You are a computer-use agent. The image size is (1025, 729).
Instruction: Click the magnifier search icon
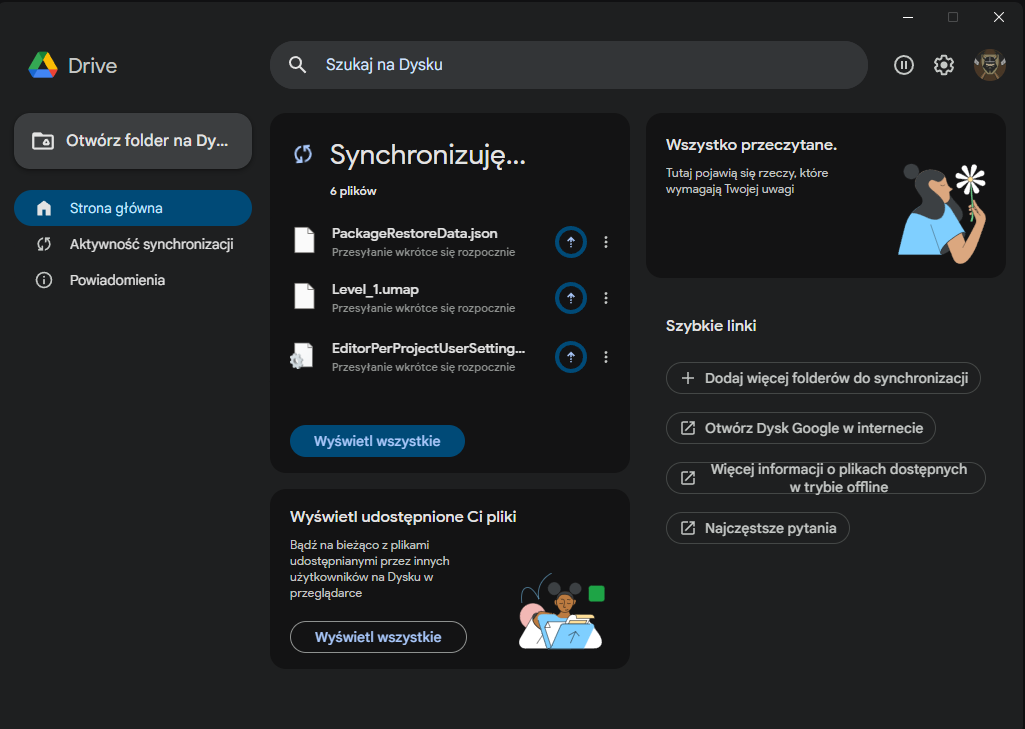(297, 65)
